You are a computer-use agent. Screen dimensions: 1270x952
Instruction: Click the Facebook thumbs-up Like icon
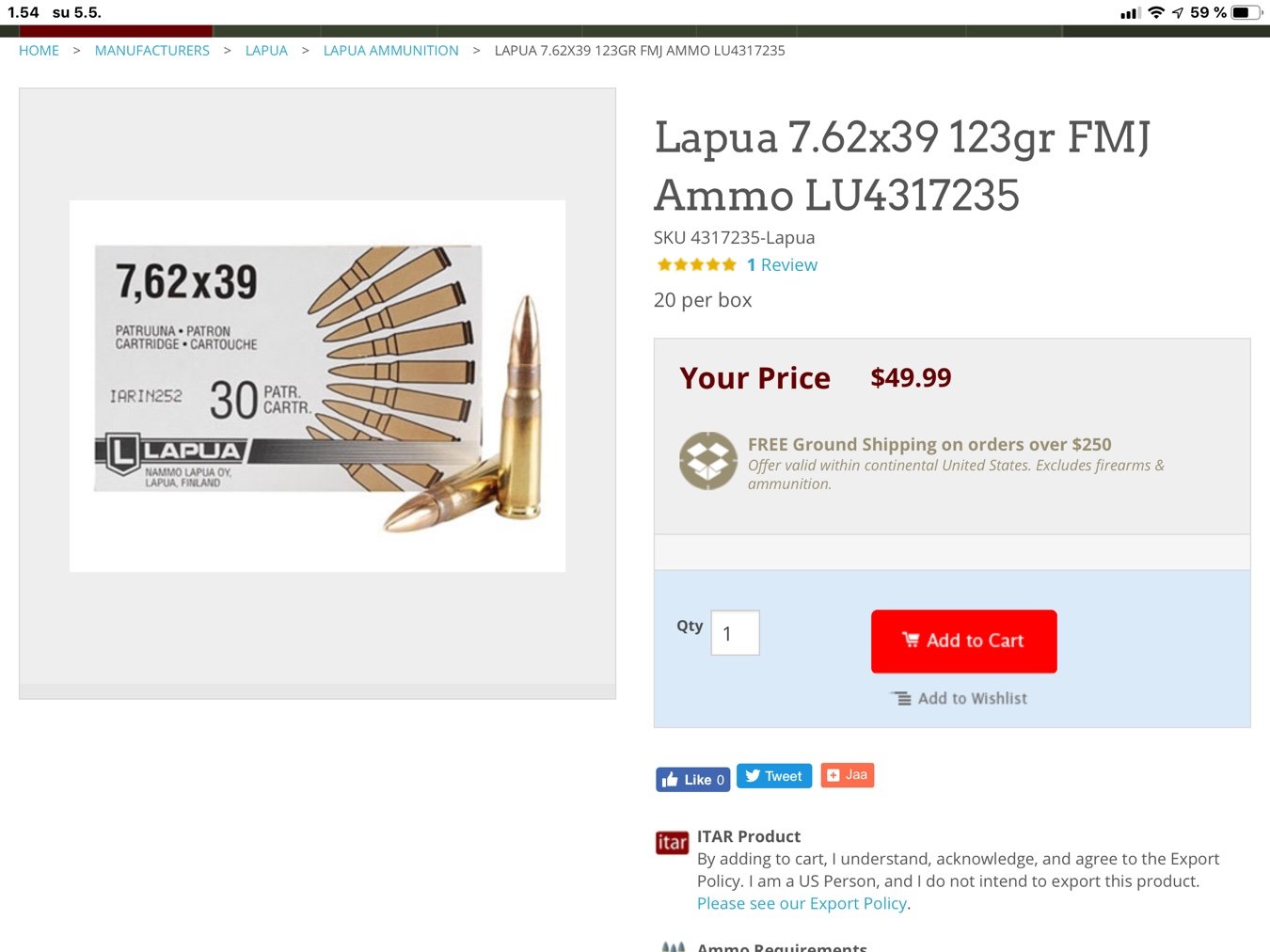(670, 779)
